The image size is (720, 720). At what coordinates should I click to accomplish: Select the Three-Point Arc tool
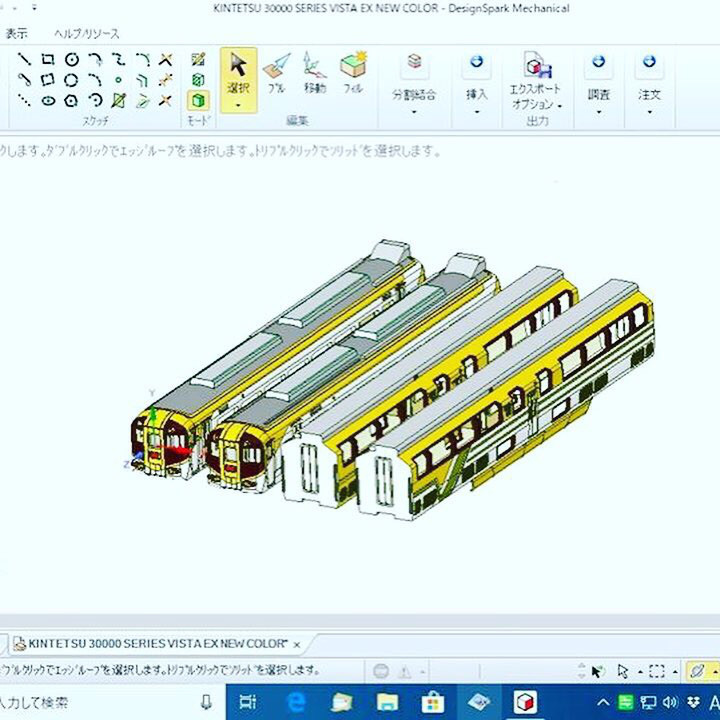[x=95, y=100]
